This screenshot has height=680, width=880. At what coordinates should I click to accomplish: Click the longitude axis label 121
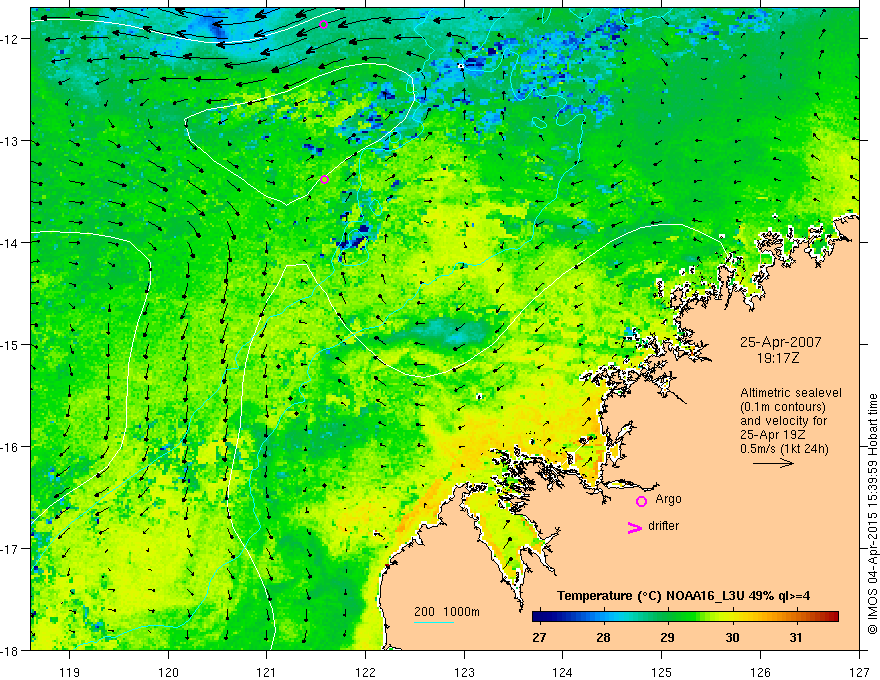click(x=267, y=672)
